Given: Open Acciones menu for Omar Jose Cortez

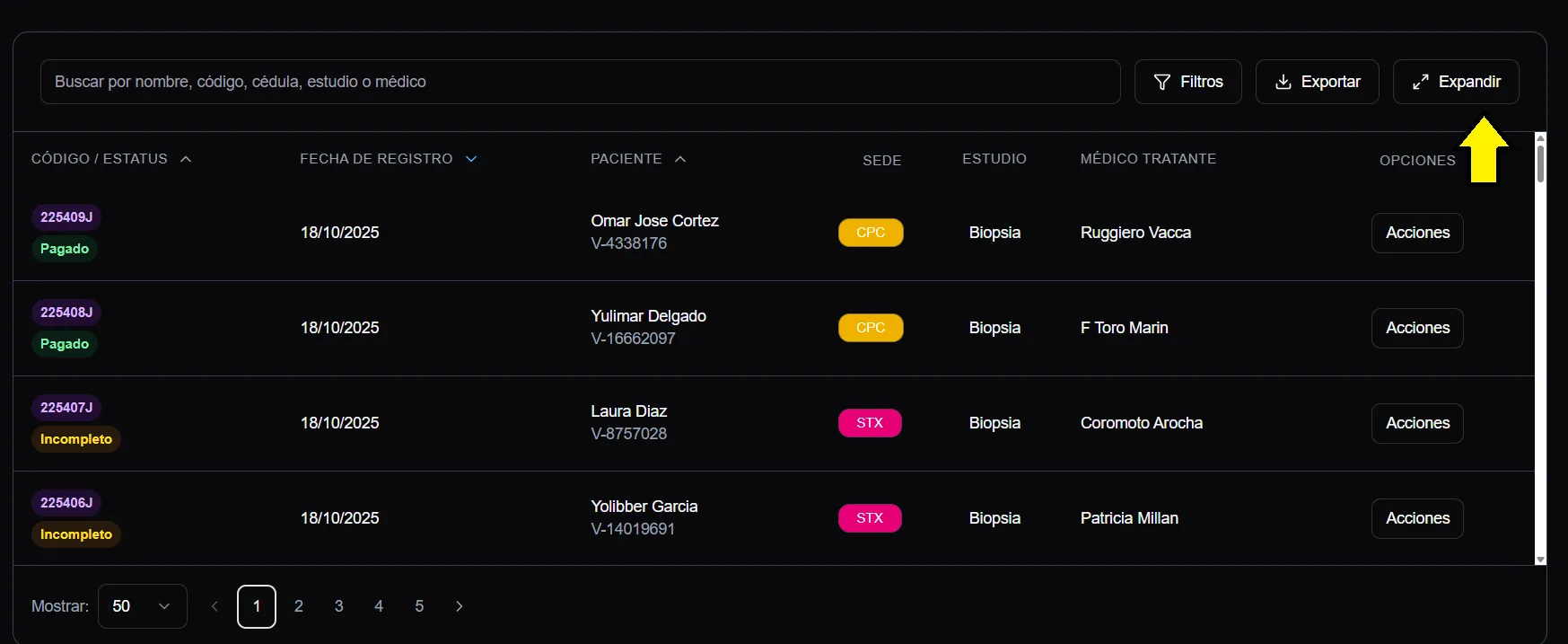Looking at the screenshot, I should point(1416,233).
